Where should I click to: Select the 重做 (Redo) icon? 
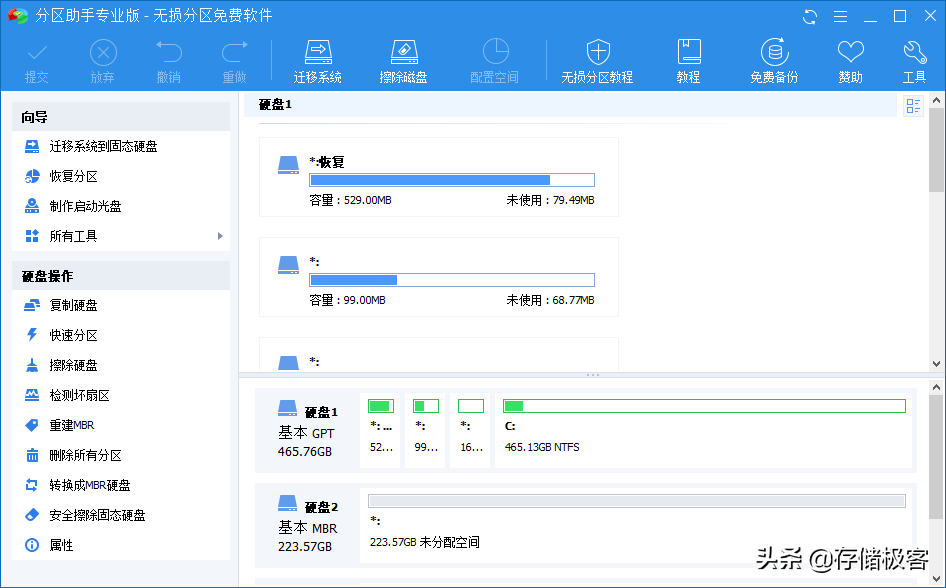coord(234,58)
